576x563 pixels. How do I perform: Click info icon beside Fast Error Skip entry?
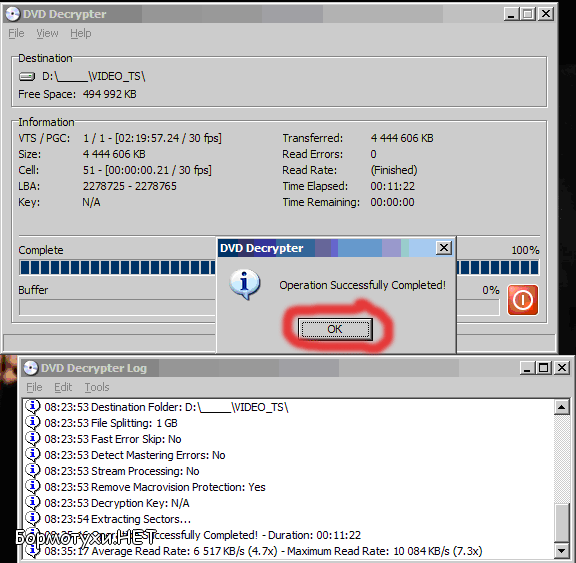33,439
